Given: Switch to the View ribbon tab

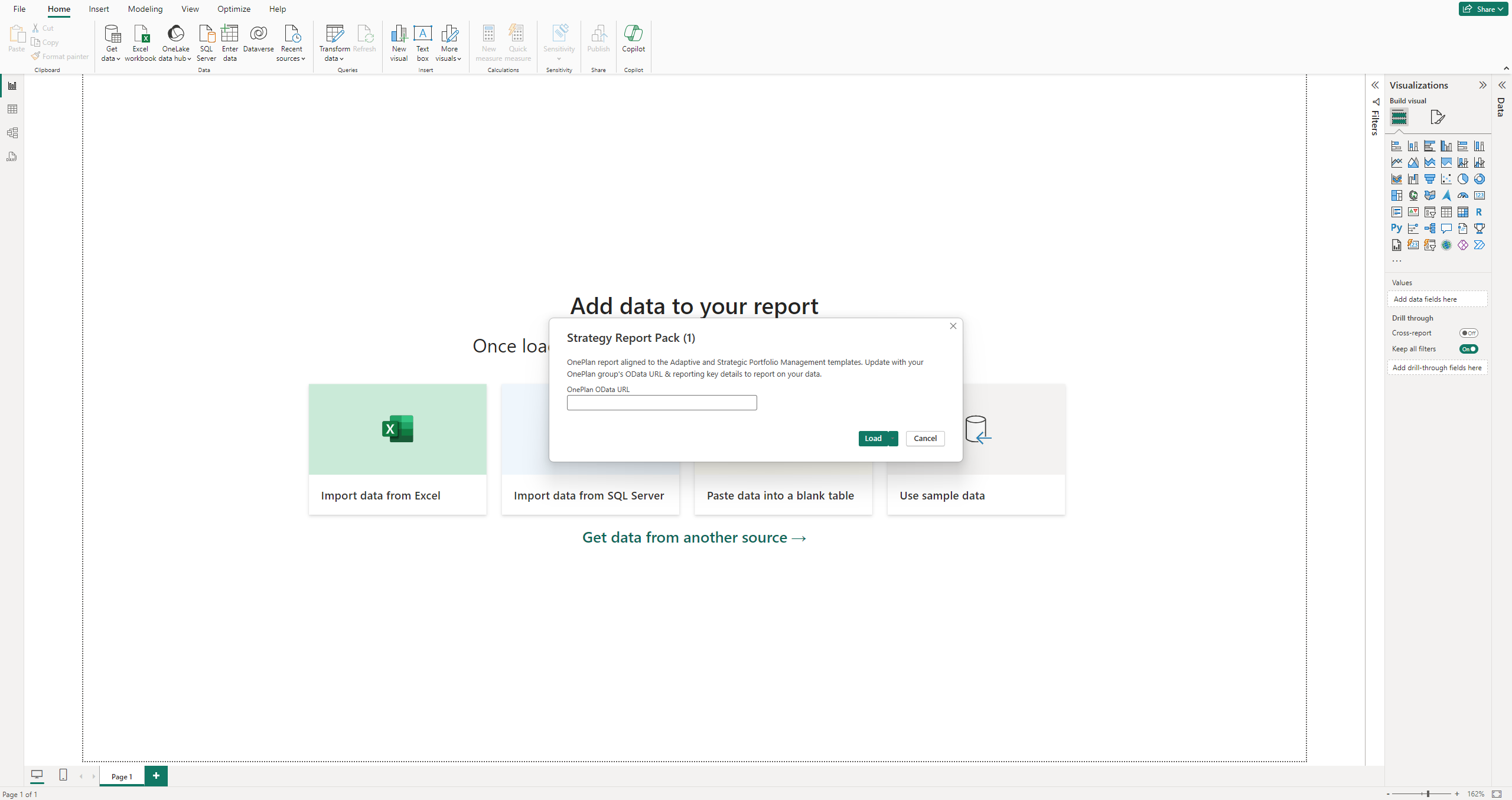Looking at the screenshot, I should (190, 9).
